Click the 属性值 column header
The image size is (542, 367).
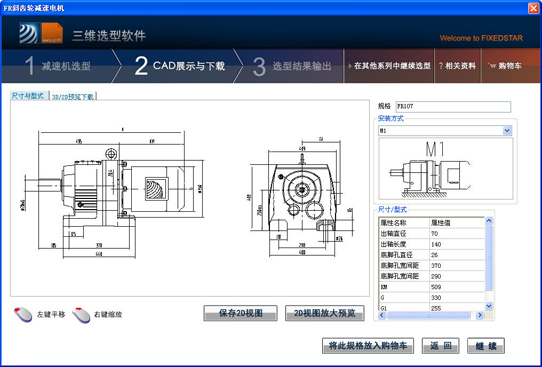457,223
